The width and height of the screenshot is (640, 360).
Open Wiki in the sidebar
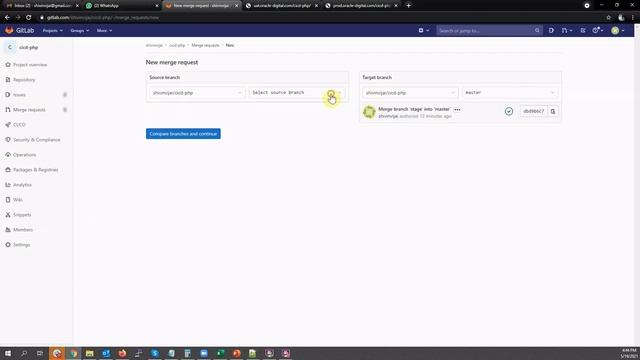14,200
